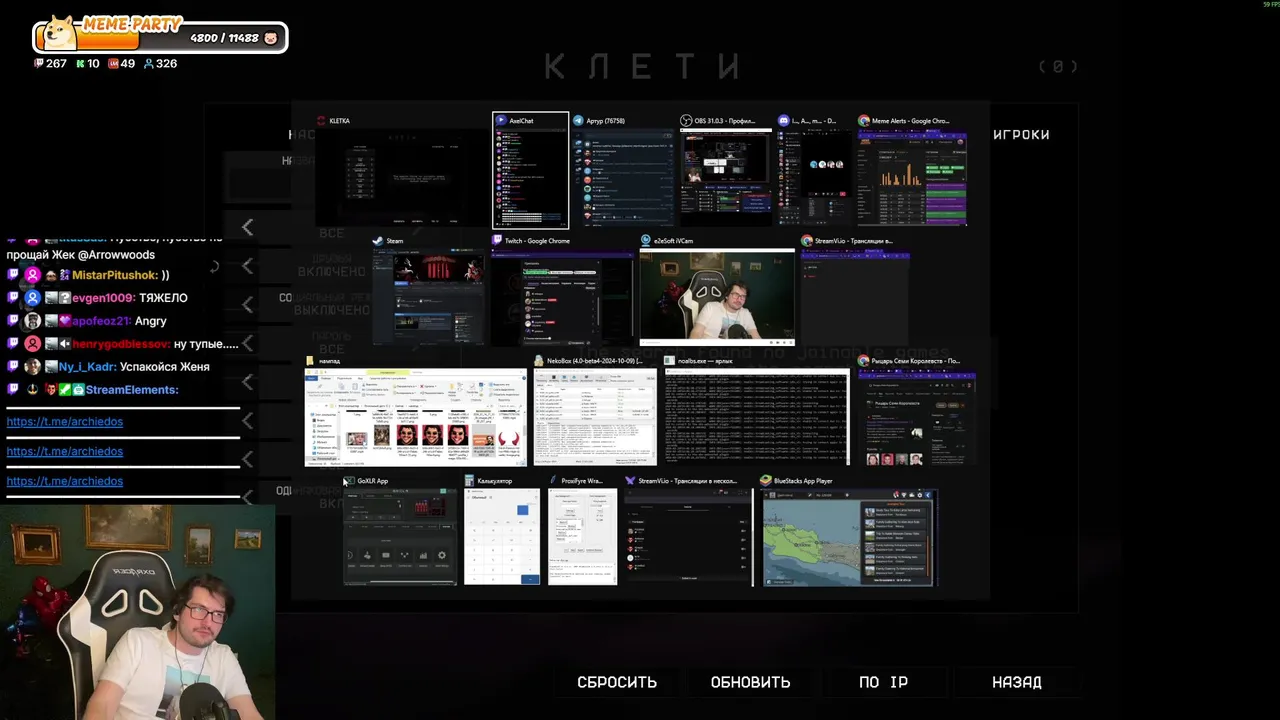Click left arrow of ВЫКЛЮЧЕНО filter row
This screenshot has height=720, width=1280.
(x=247, y=304)
